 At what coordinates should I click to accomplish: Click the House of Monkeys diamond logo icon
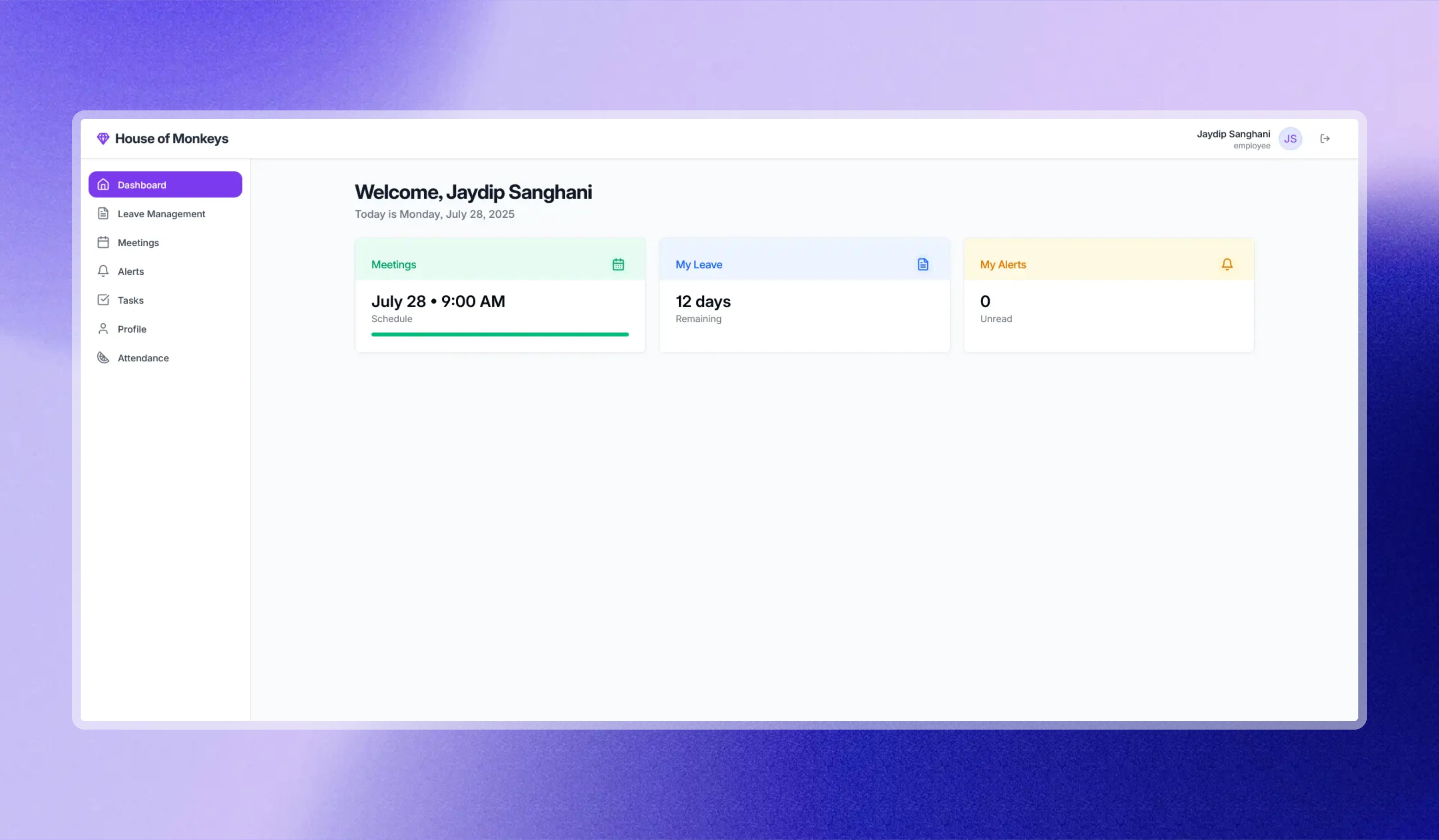103,139
